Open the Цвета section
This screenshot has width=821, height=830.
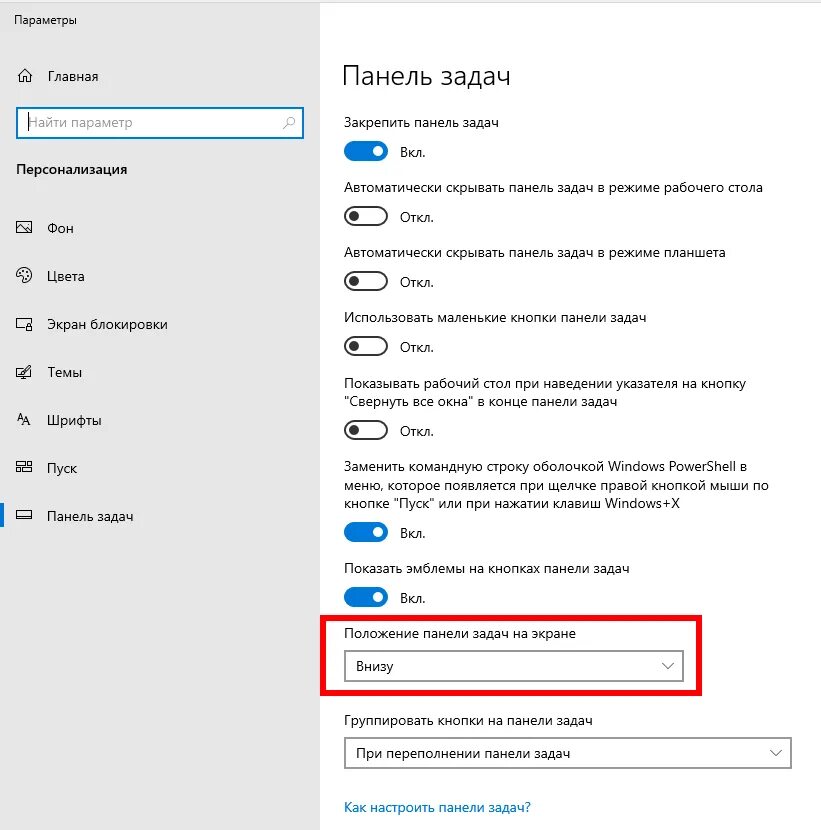tap(66, 276)
